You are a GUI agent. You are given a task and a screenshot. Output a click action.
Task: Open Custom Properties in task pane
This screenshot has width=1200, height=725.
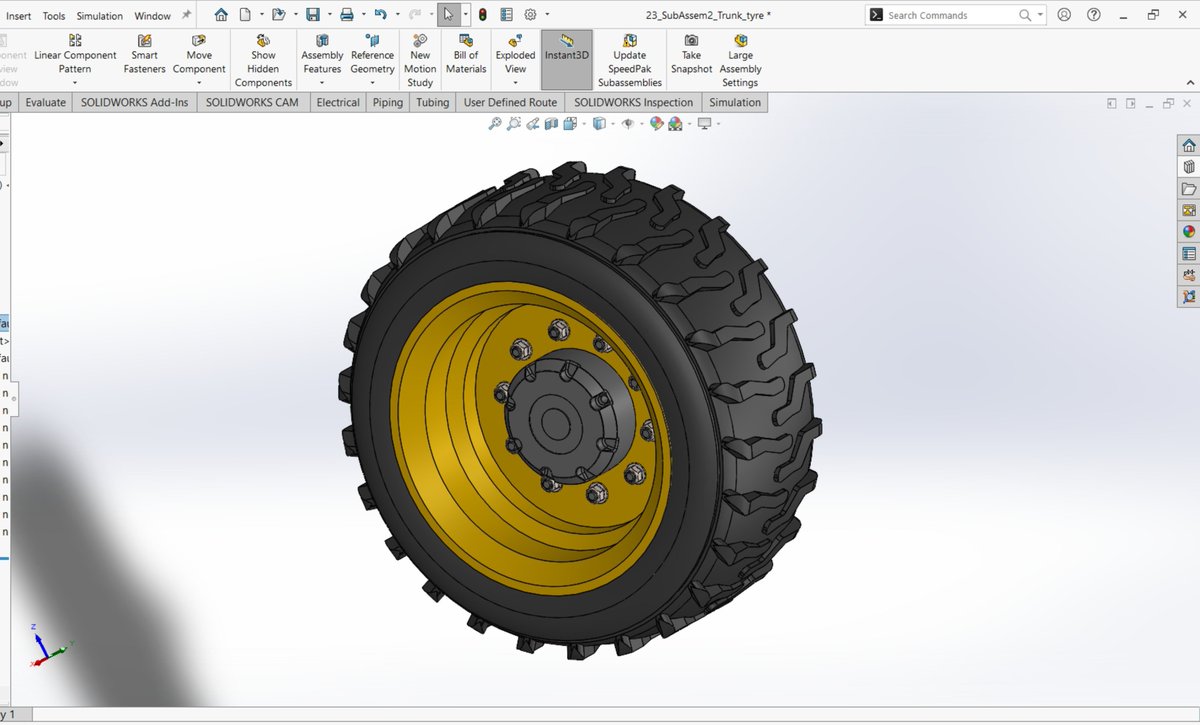click(x=1189, y=253)
